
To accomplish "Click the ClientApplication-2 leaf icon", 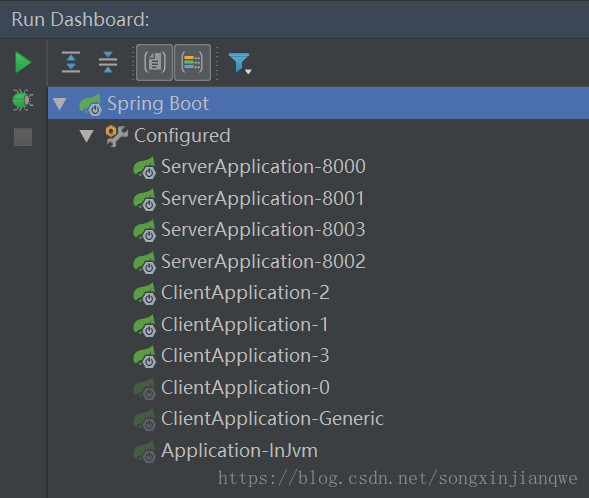I will click(x=145, y=294).
